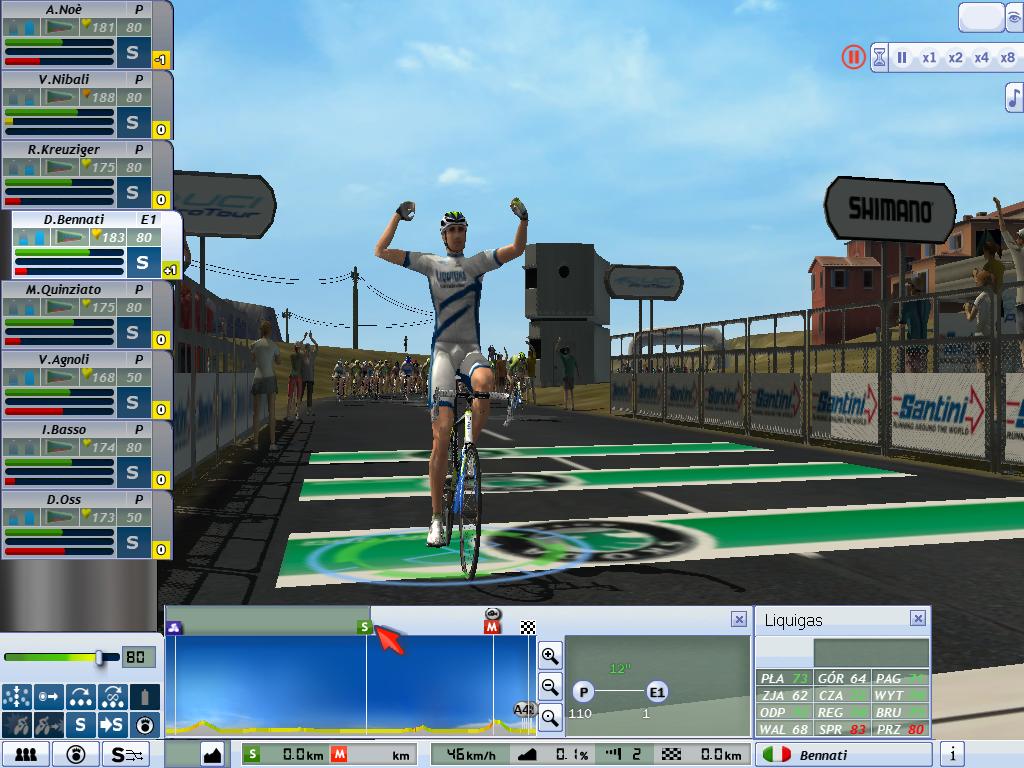The height and width of the screenshot is (768, 1024).
Task: Click the arrow-S lead-out sprint button
Action: coord(114,724)
